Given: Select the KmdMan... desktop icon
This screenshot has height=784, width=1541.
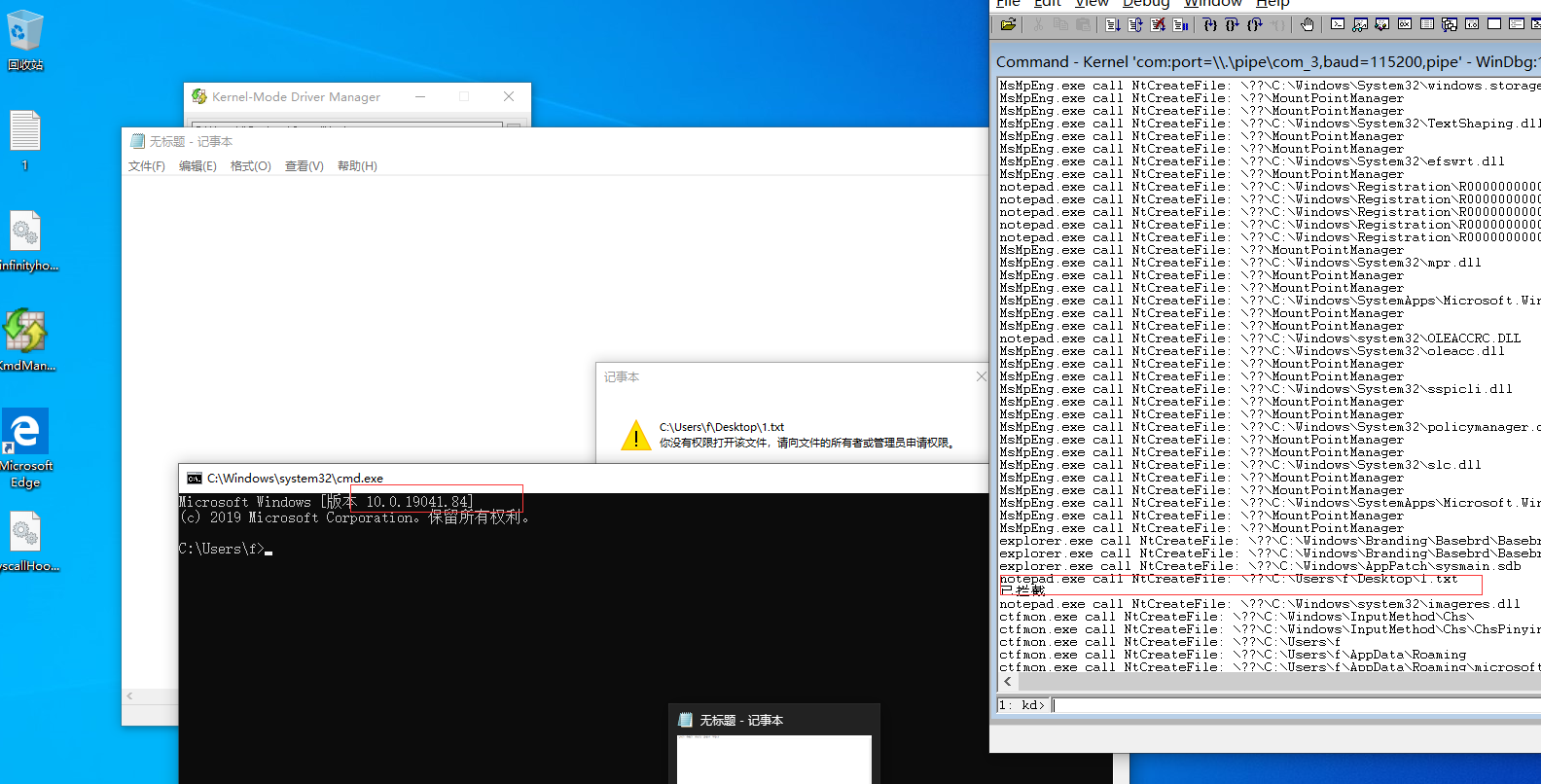Looking at the screenshot, I should [25, 340].
